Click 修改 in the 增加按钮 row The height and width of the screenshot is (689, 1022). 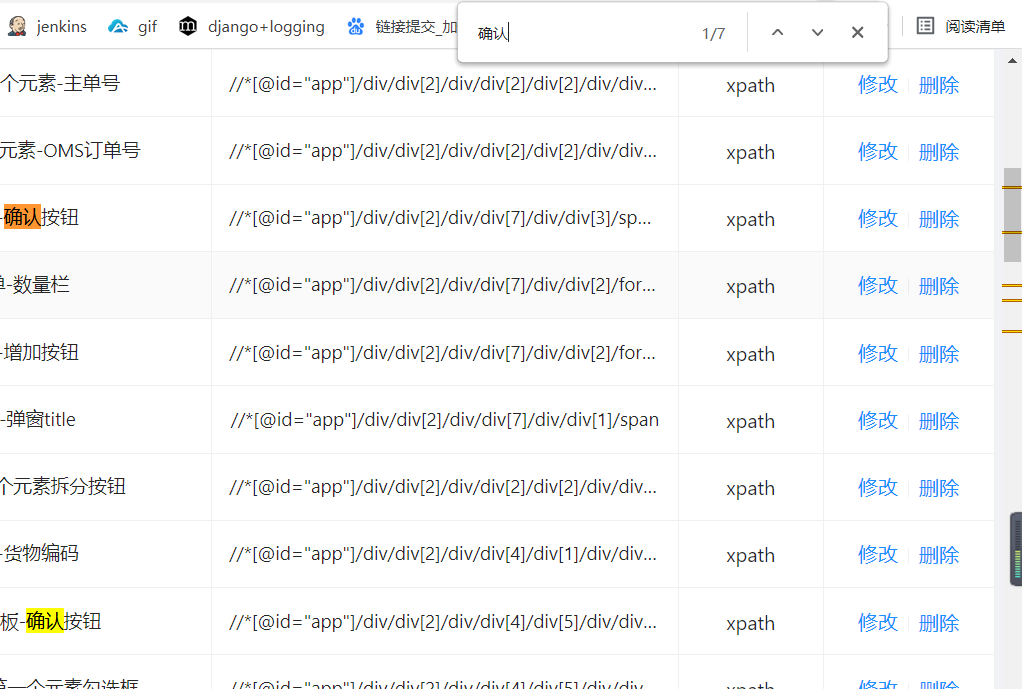coord(878,354)
